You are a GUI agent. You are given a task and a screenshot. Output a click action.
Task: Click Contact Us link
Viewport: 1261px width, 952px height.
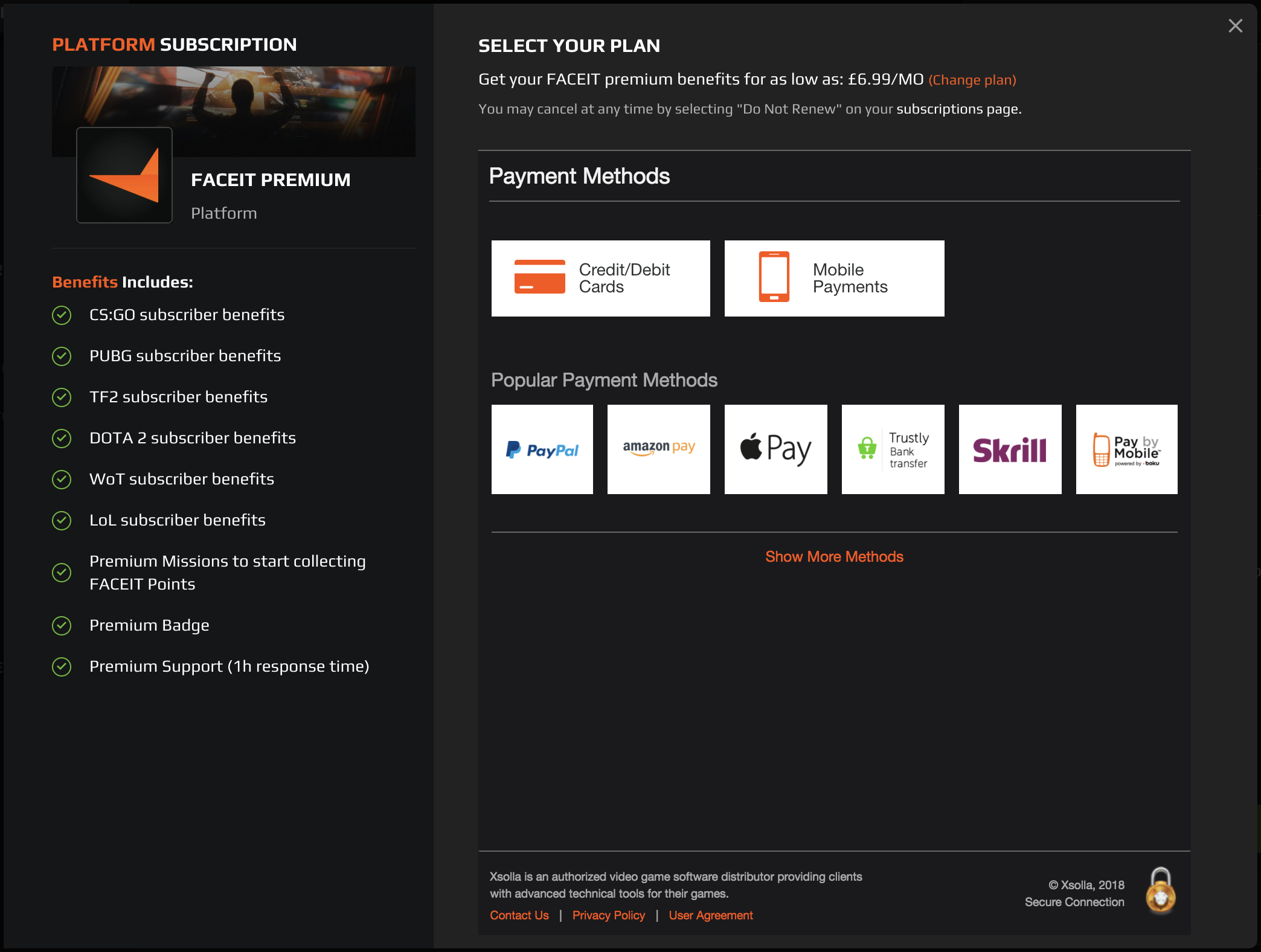pyautogui.click(x=519, y=914)
